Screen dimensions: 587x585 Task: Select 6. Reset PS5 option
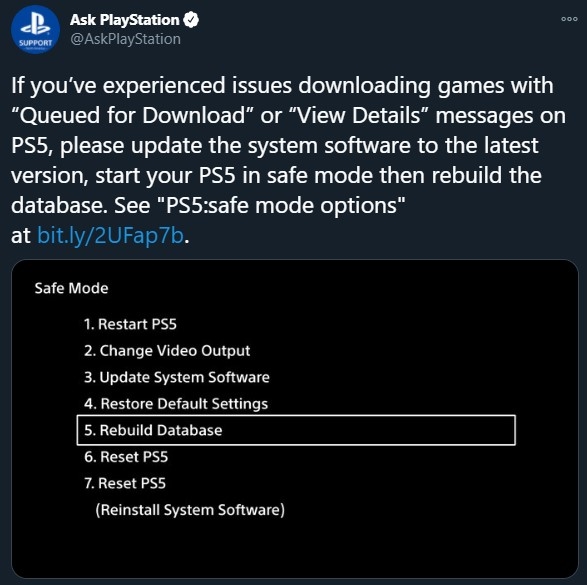(x=126, y=457)
